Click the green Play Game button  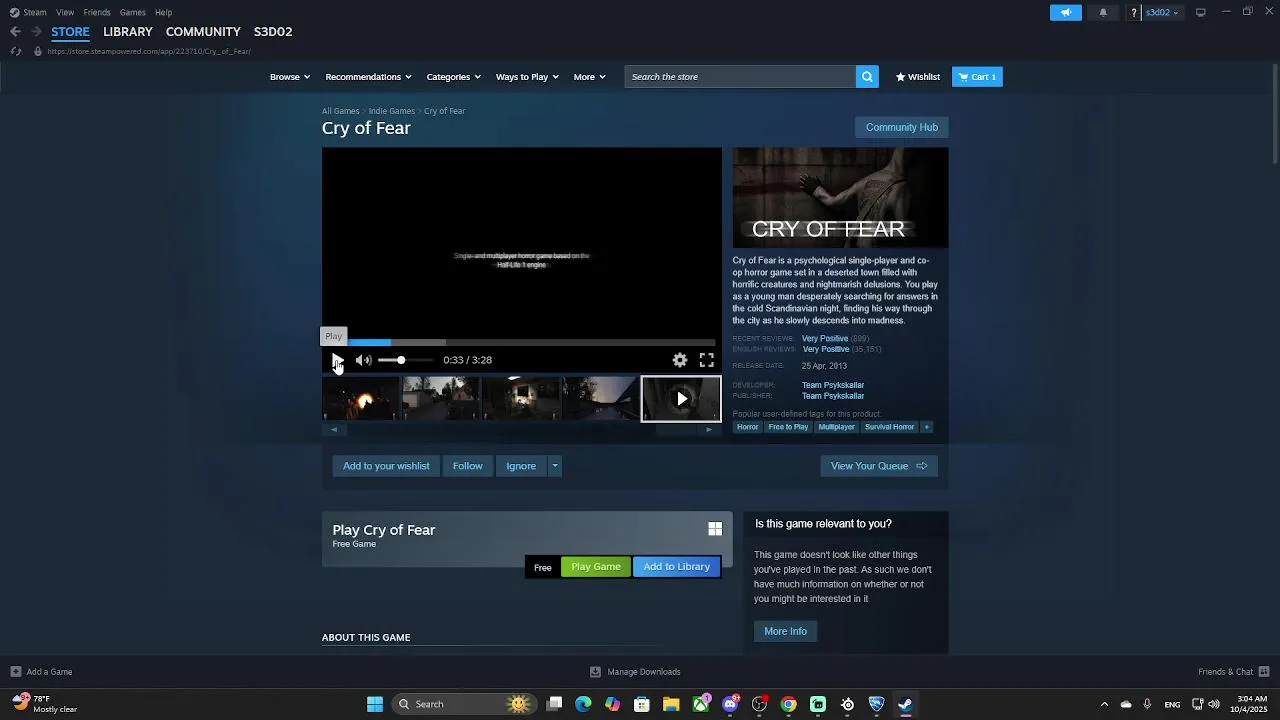coord(596,567)
